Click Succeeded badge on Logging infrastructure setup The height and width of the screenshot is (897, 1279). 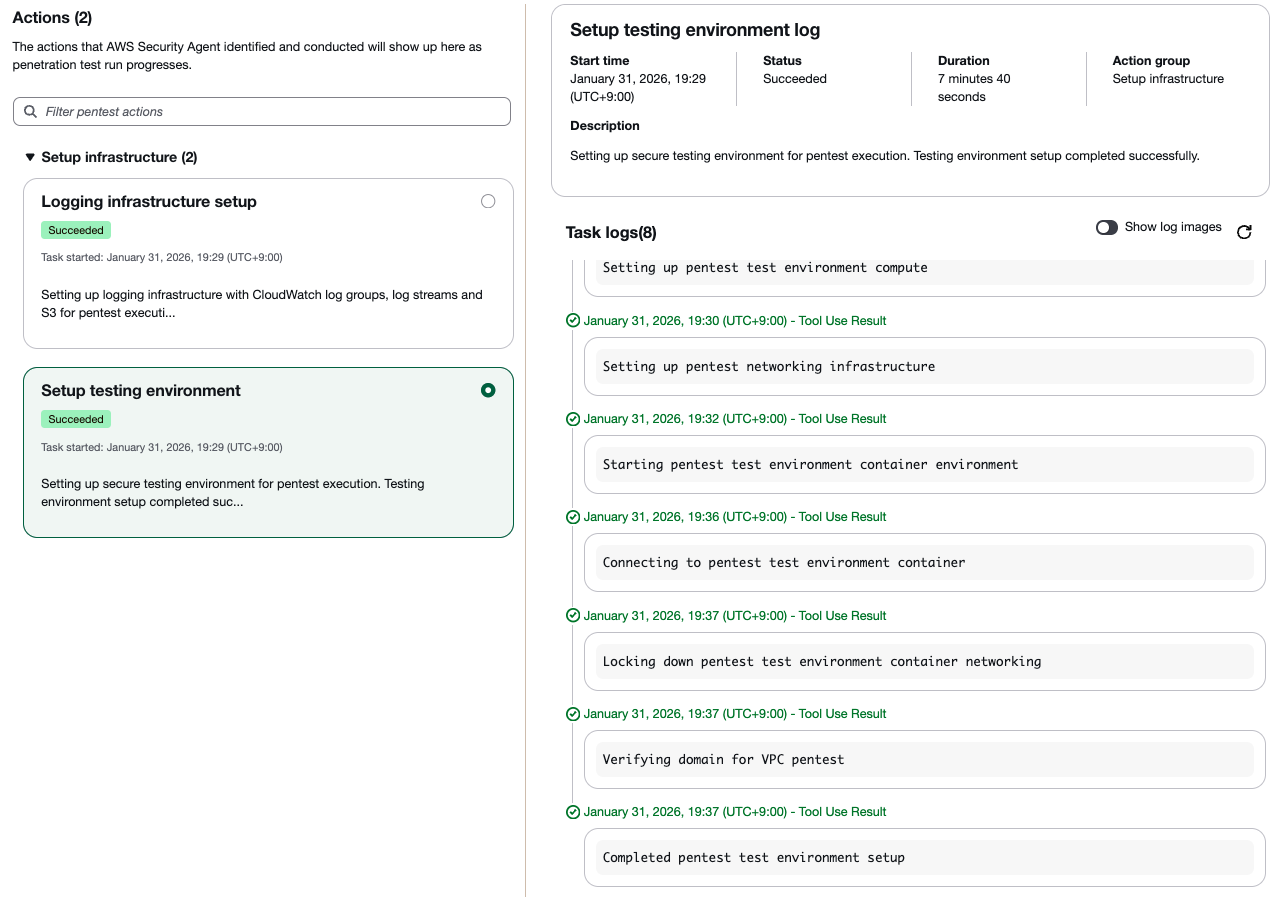click(x=76, y=230)
